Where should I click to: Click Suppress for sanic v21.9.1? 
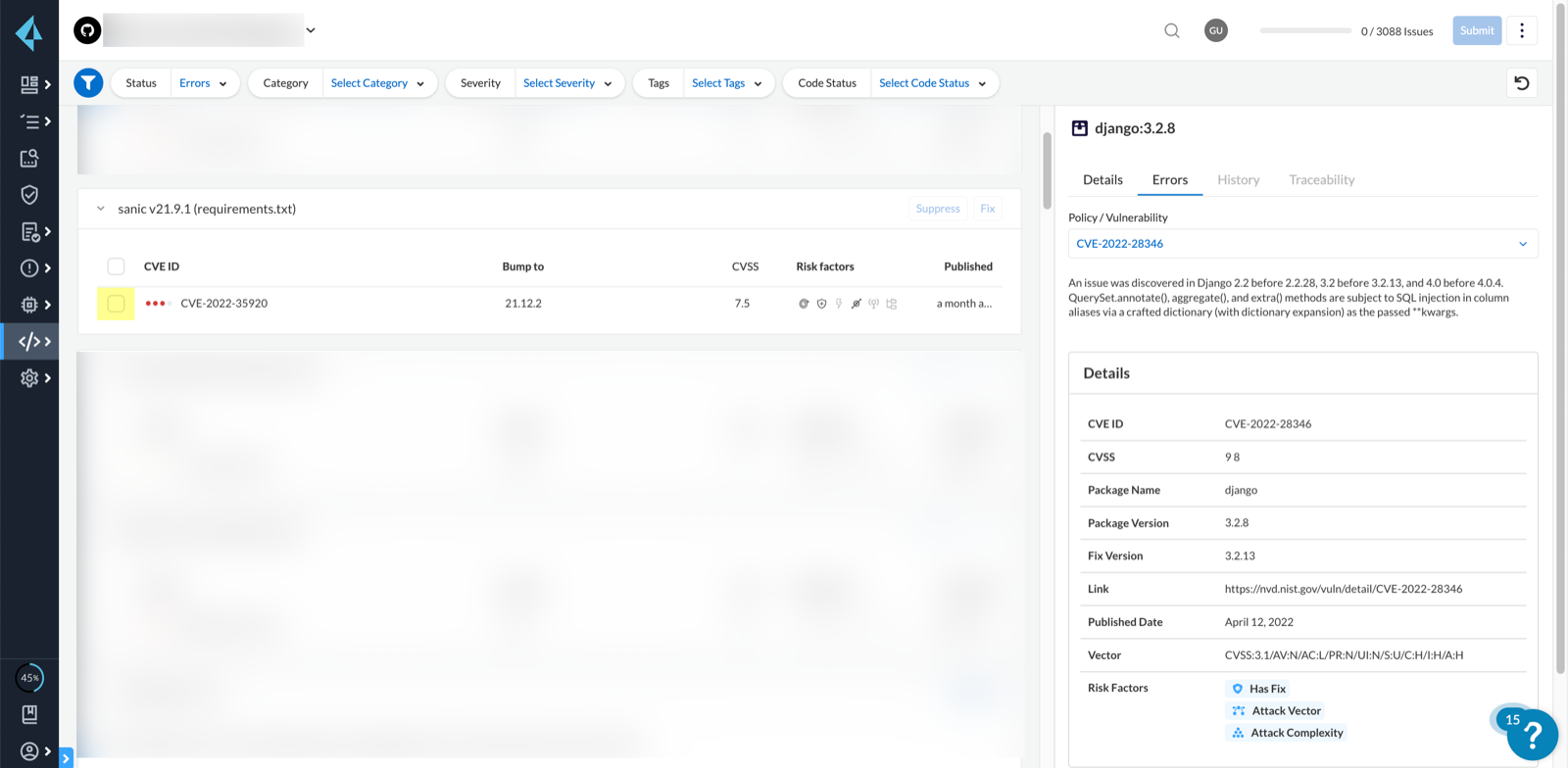[938, 209]
